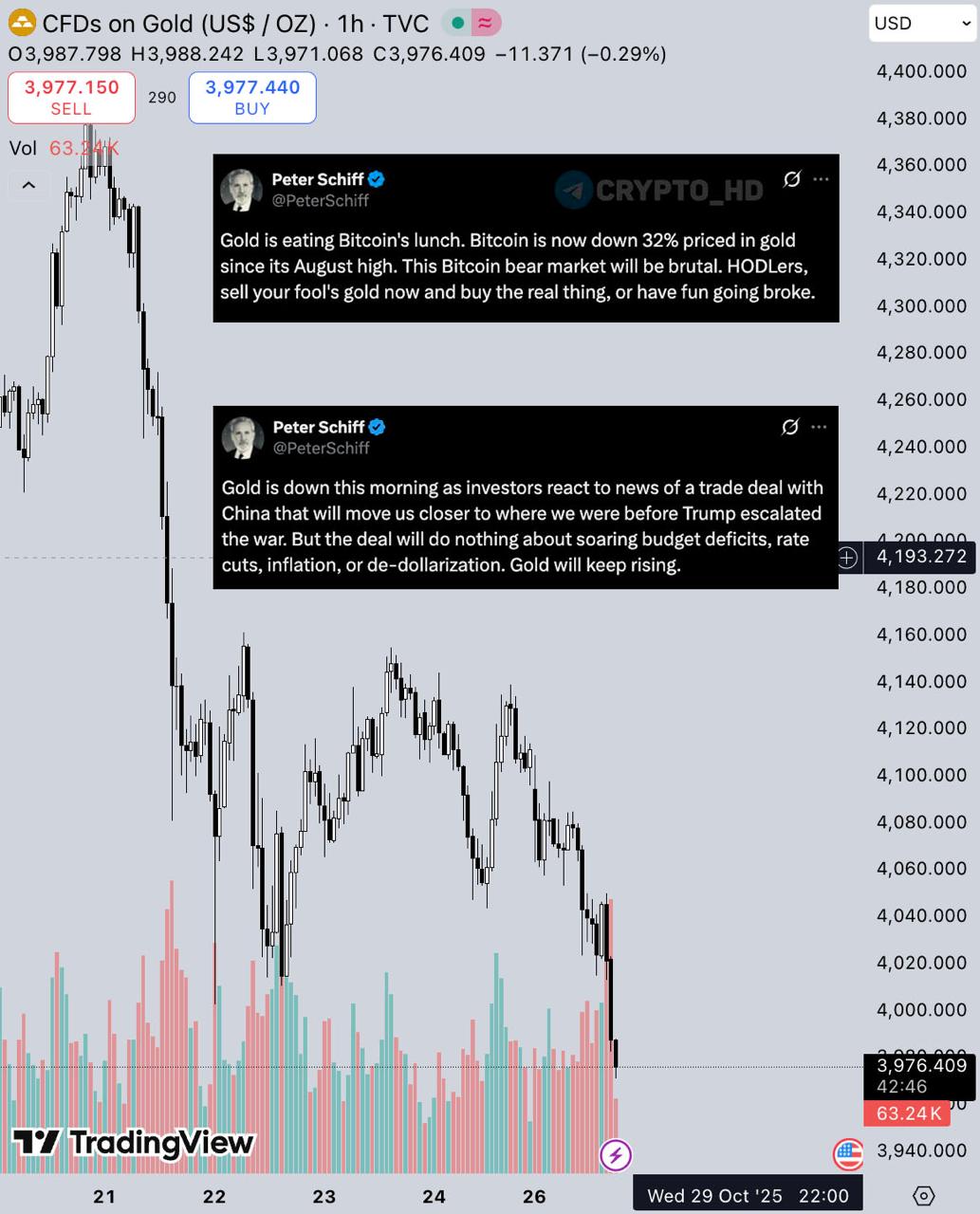
Task: Collapse the indicator legend with chevron
Action: point(28,185)
